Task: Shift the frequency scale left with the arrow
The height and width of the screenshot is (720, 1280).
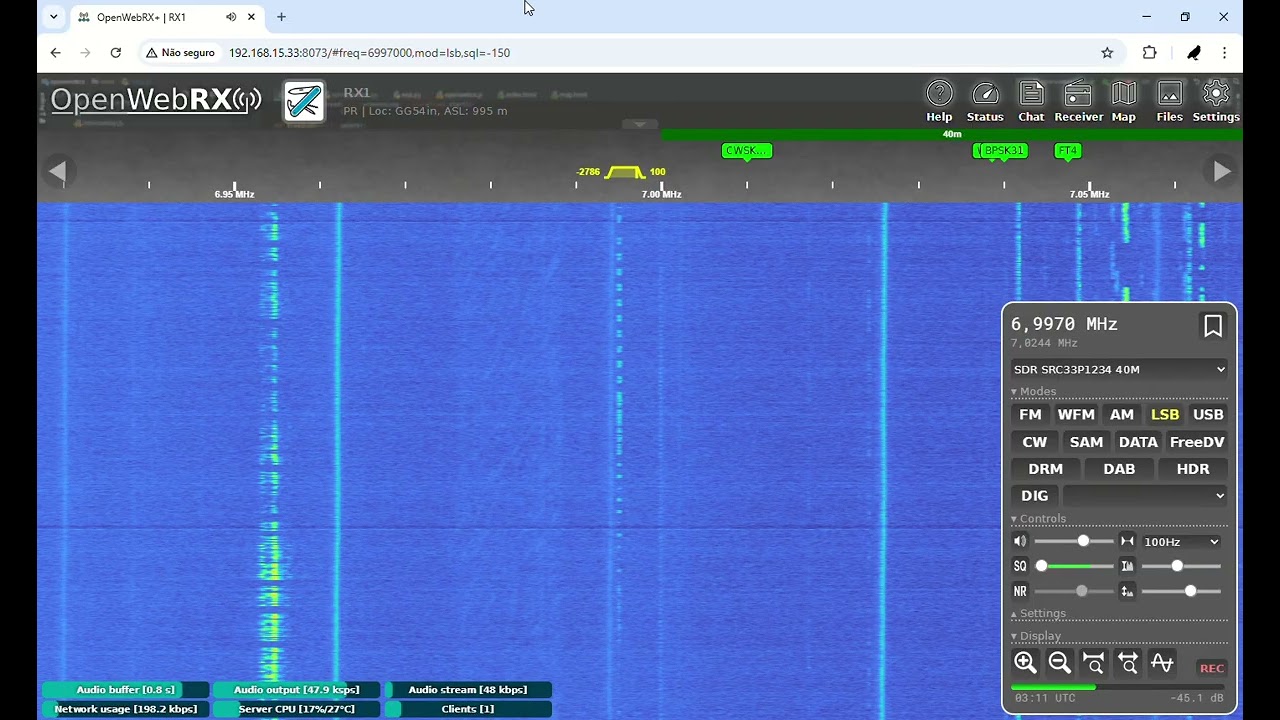Action: coord(58,171)
